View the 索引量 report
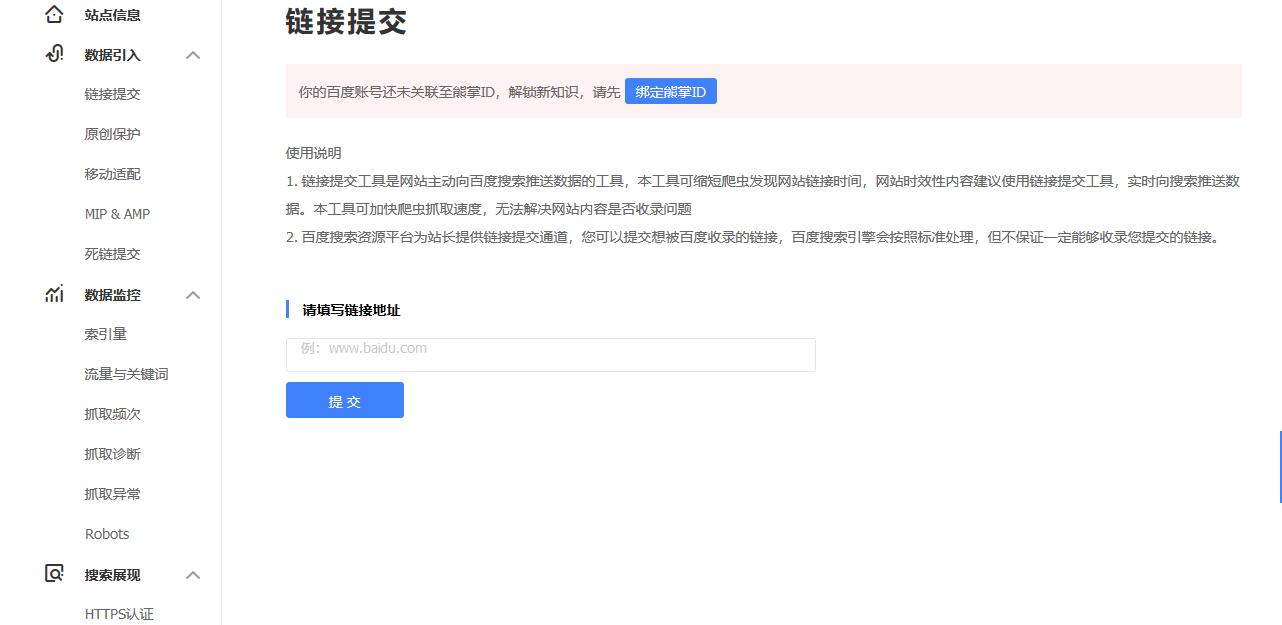1282x625 pixels. (x=105, y=334)
